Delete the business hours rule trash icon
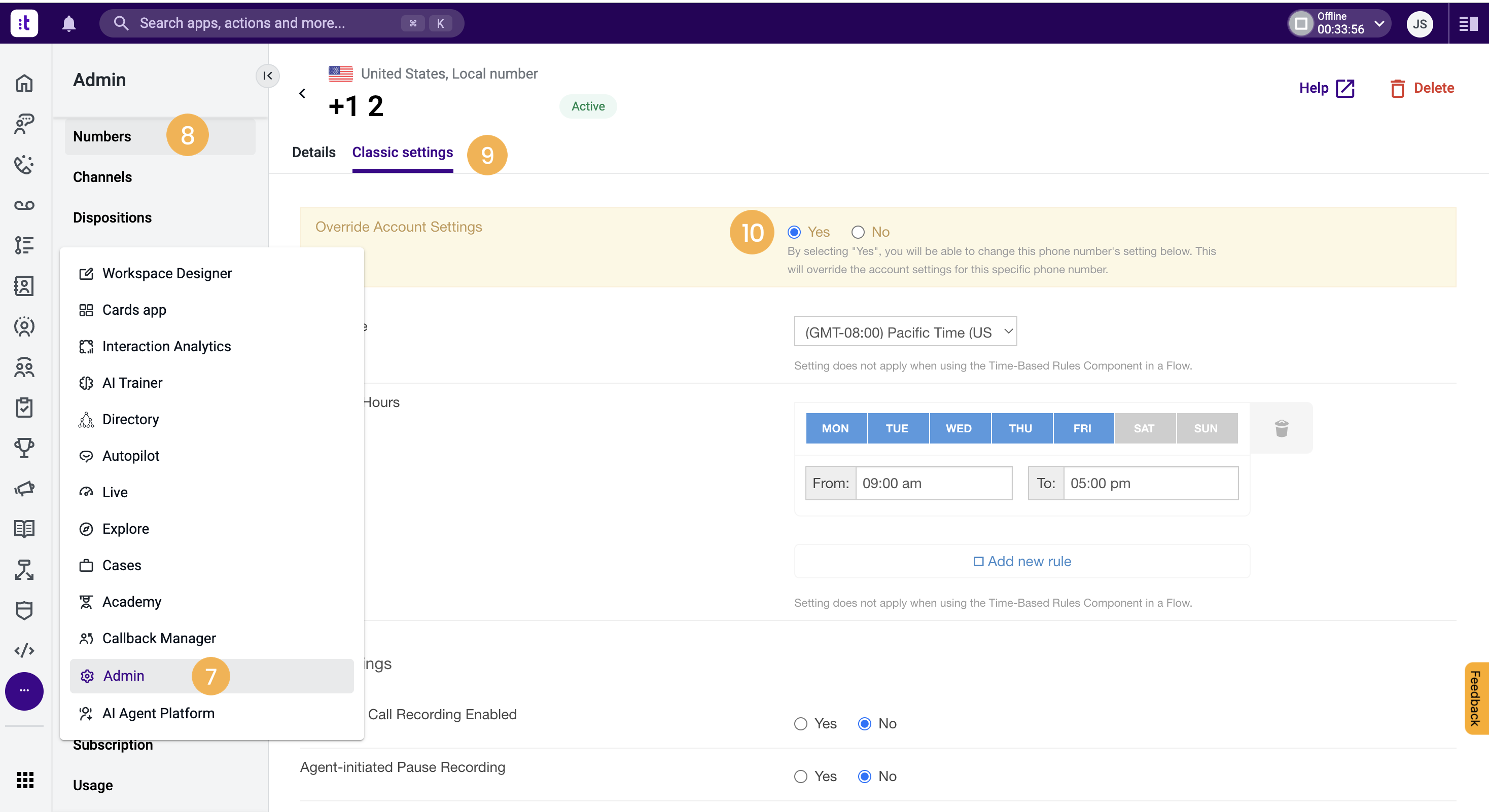The image size is (1489, 812). 1282,428
